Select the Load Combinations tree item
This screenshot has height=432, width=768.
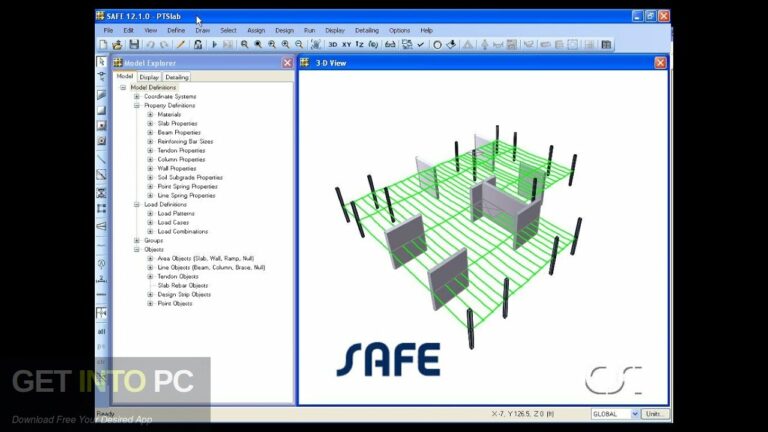click(183, 232)
